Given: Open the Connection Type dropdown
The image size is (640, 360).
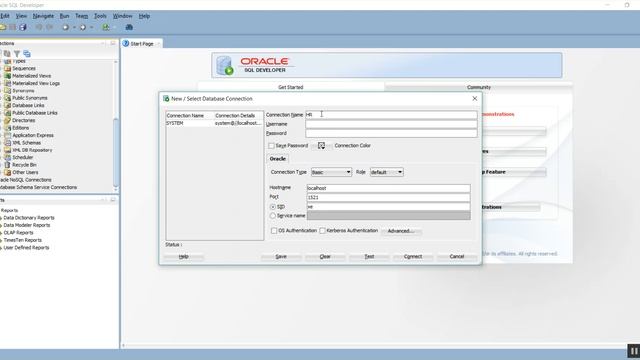Looking at the screenshot, I should point(331,172).
